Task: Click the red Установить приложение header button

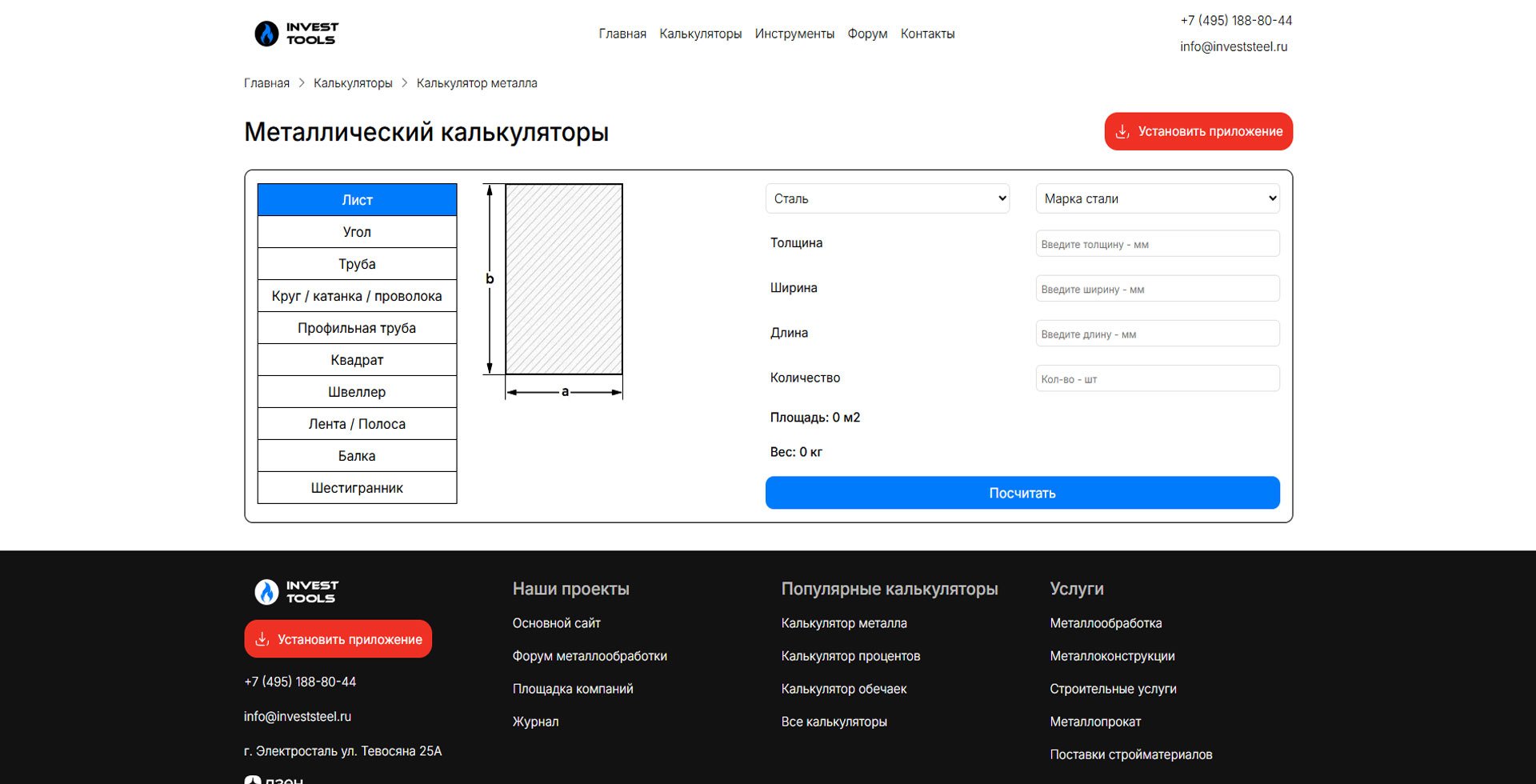Action: pyautogui.click(x=1198, y=131)
